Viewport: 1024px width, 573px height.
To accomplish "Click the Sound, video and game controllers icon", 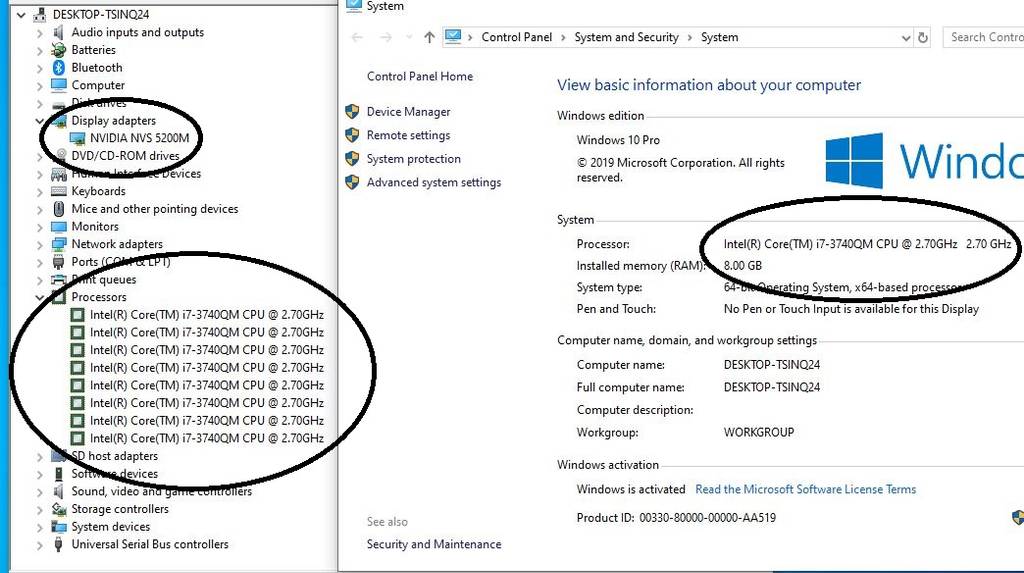I will (x=59, y=491).
